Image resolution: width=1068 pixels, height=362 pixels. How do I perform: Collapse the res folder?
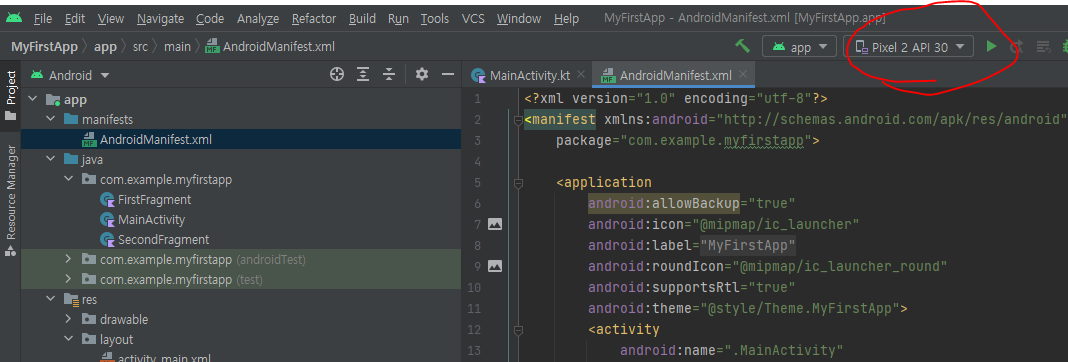tap(50, 299)
